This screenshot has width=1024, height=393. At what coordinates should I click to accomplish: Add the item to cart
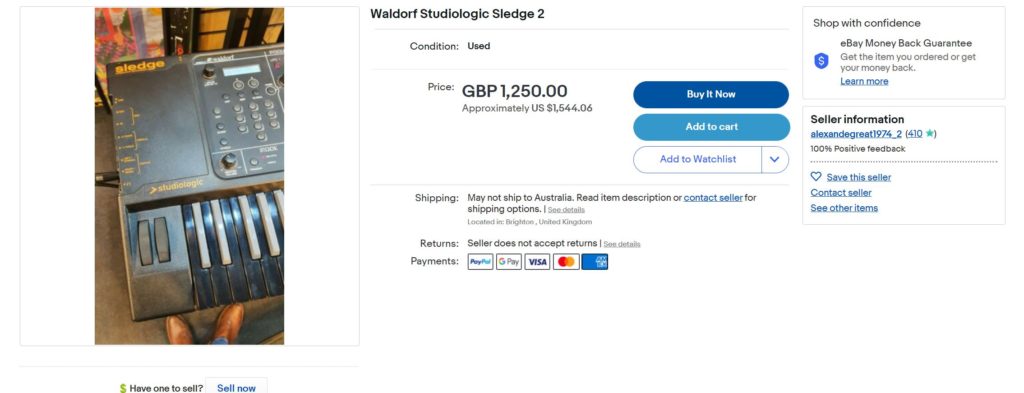[711, 127]
